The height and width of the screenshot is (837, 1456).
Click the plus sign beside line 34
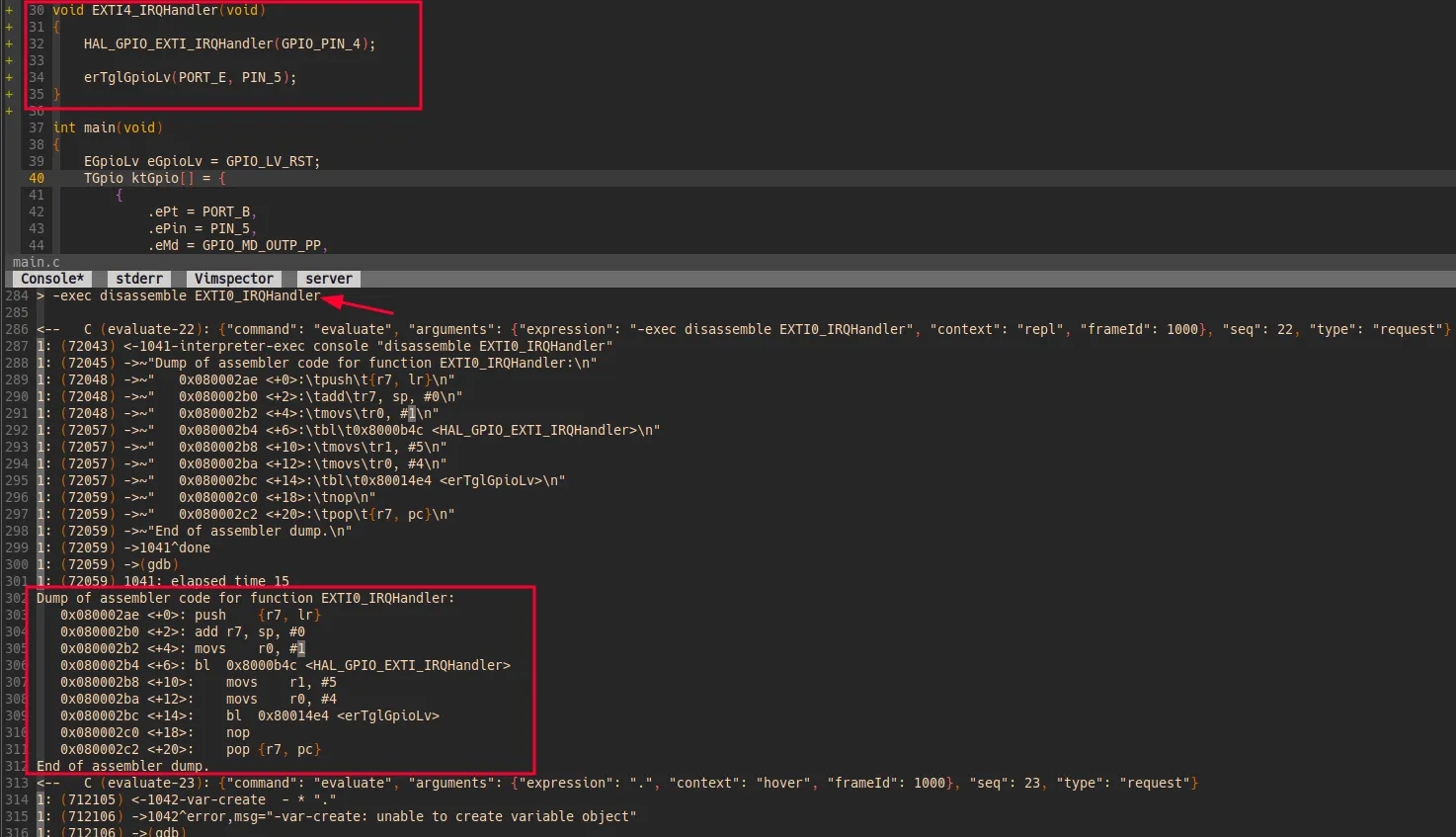pos(9,77)
